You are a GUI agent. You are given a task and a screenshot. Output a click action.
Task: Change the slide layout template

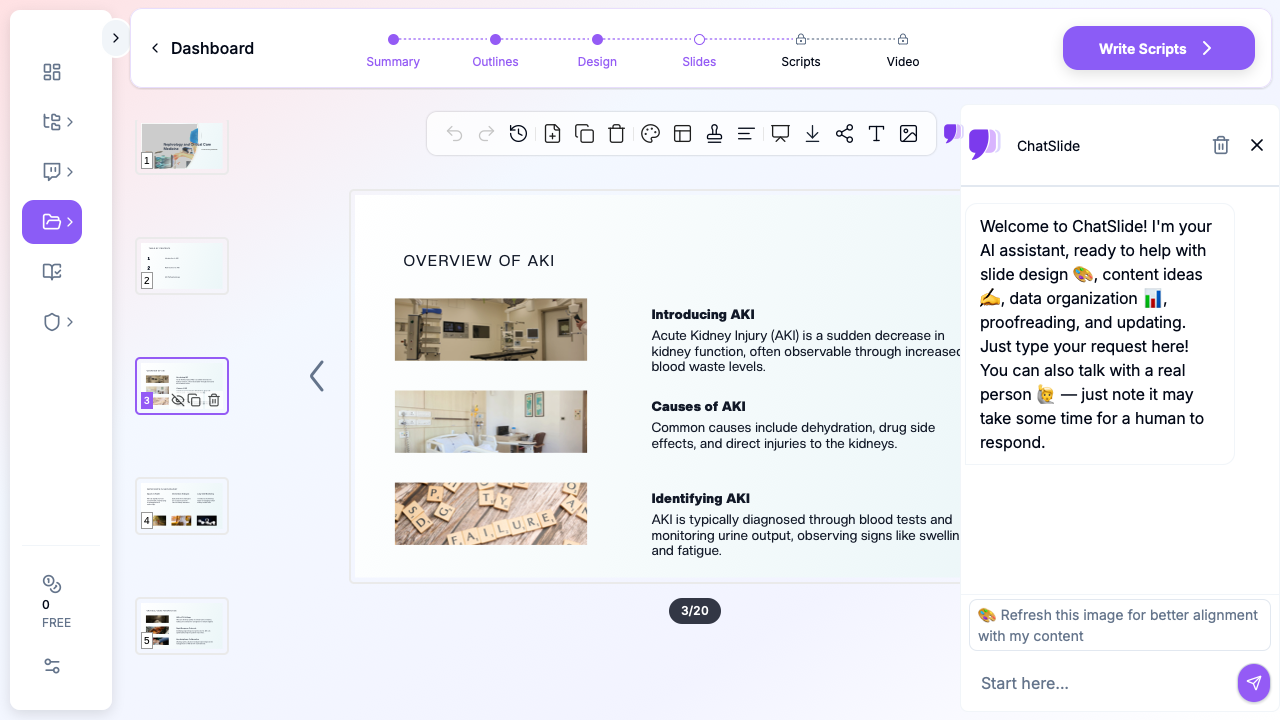click(x=682, y=134)
